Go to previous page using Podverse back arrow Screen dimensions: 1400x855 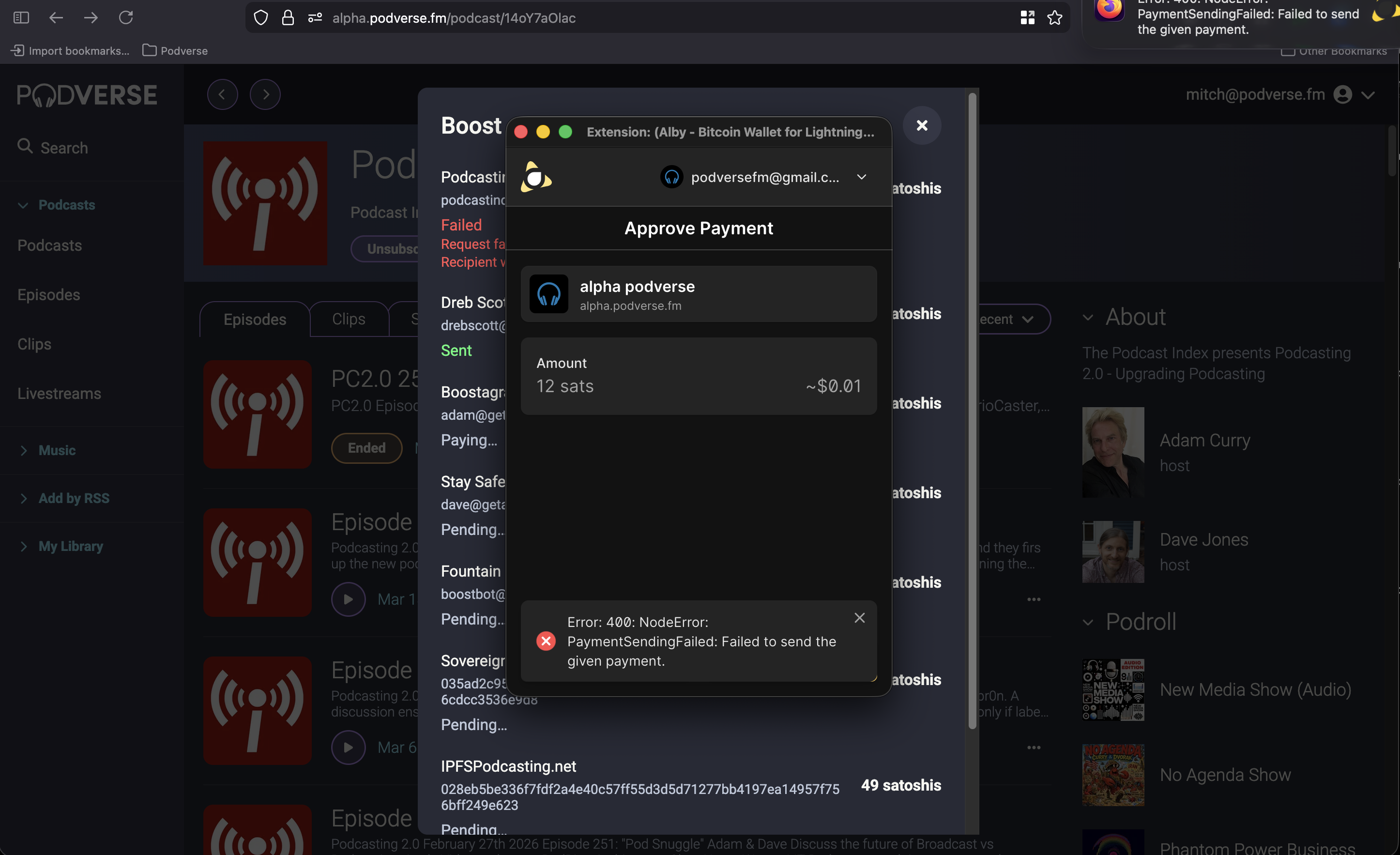(222, 94)
